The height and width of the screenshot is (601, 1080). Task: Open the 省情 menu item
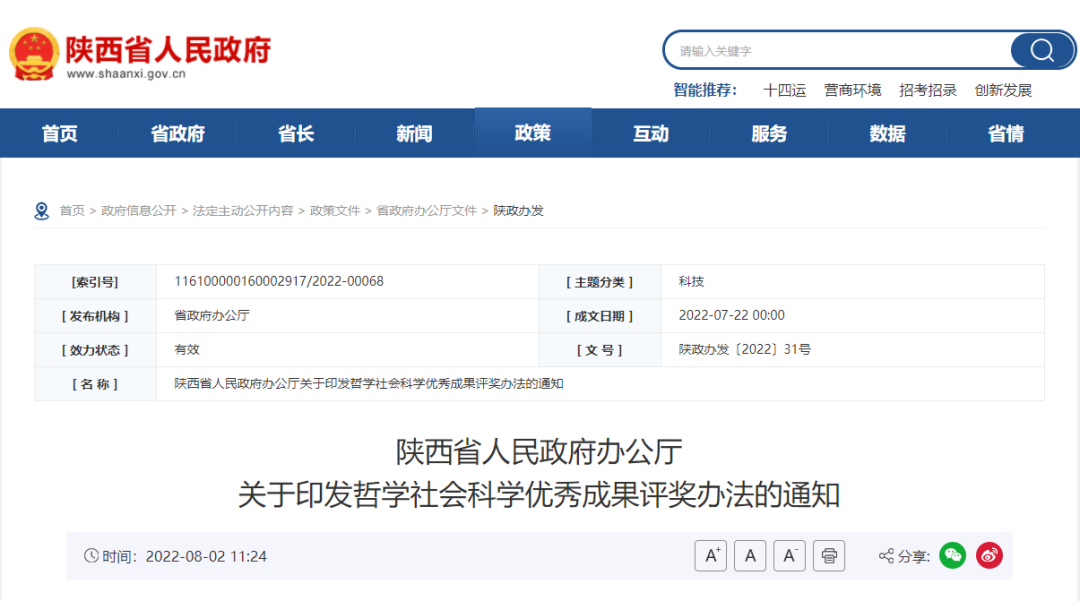click(1004, 132)
